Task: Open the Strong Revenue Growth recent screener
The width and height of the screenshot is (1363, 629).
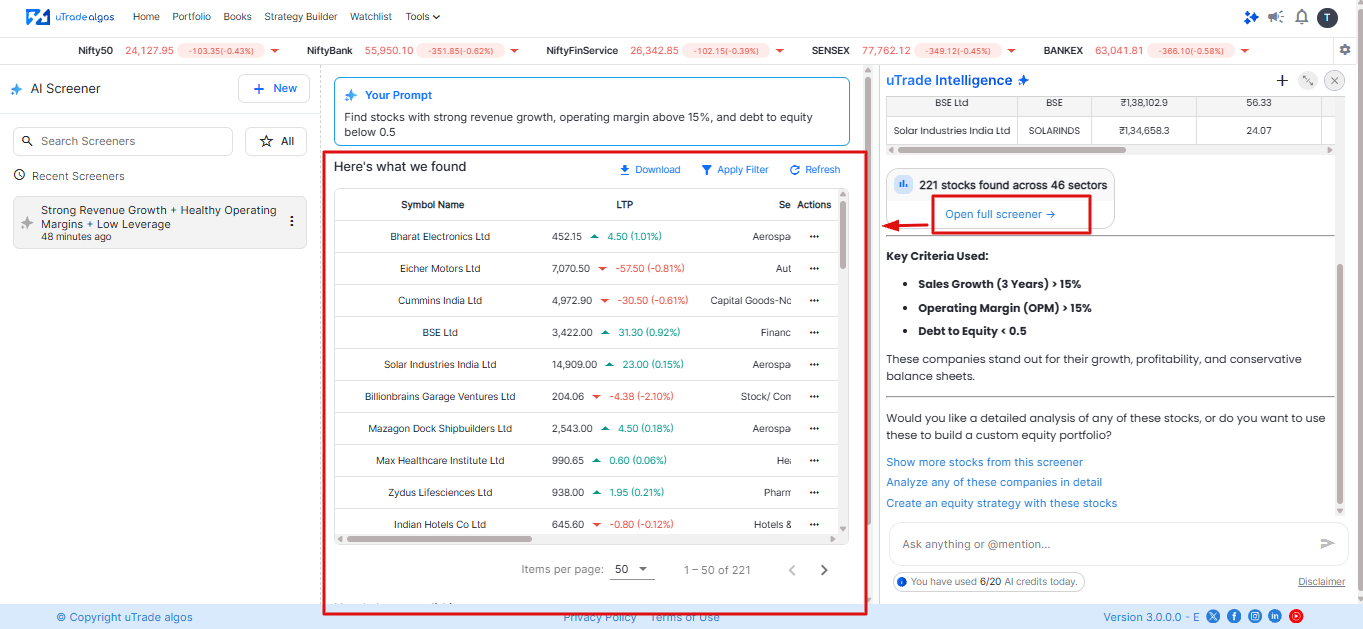Action: click(x=160, y=222)
